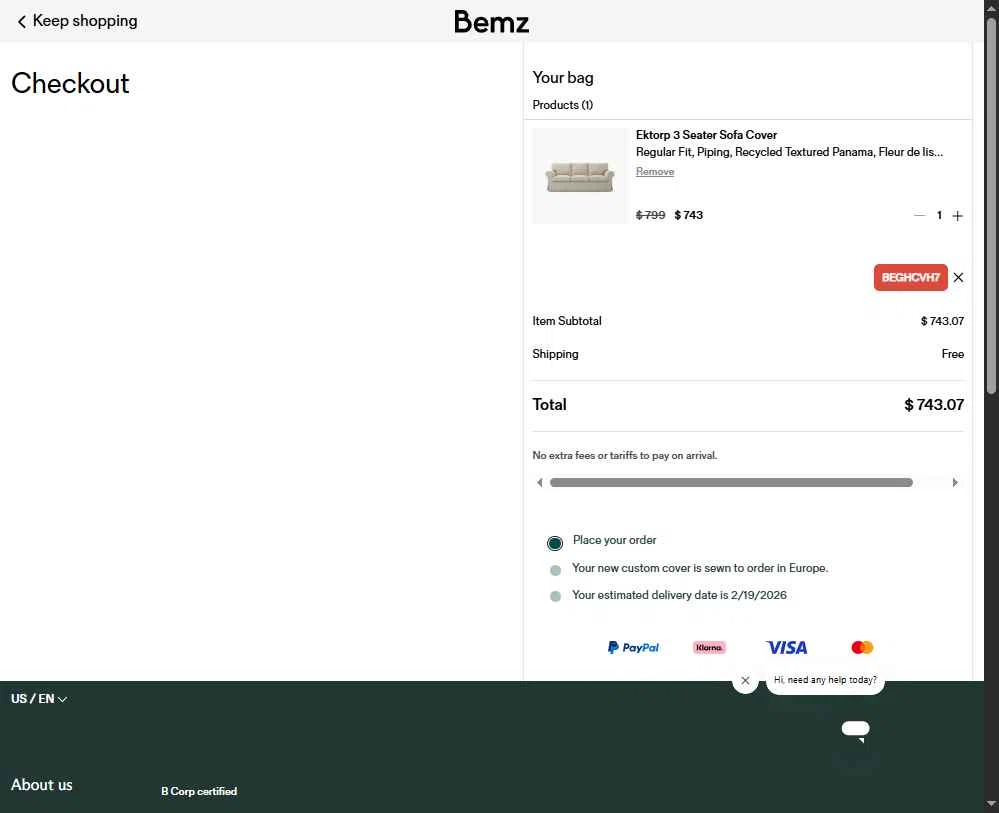
Task: Increase quantity with the plus icon
Action: coord(957,216)
